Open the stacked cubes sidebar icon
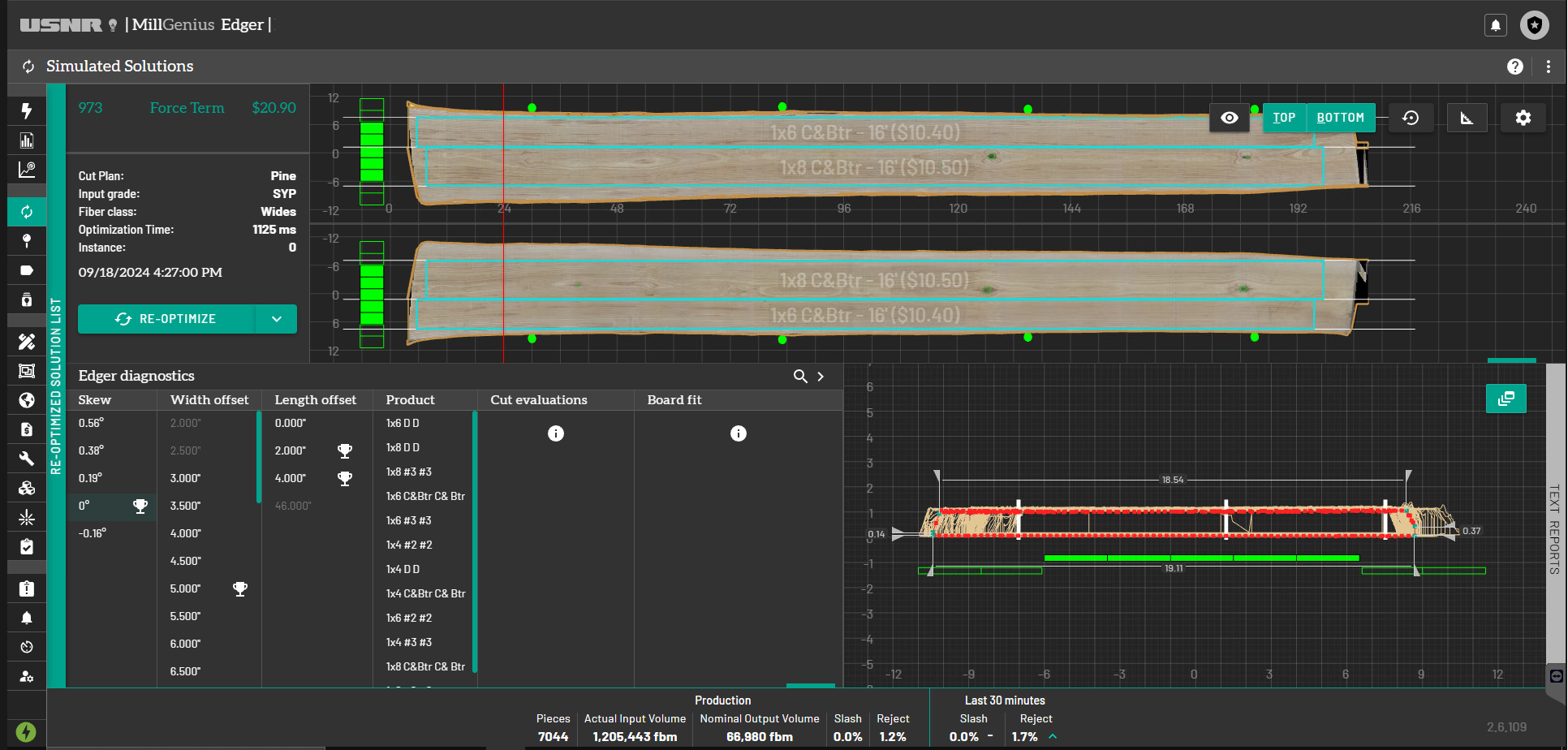The width and height of the screenshot is (1568, 750). (27, 488)
